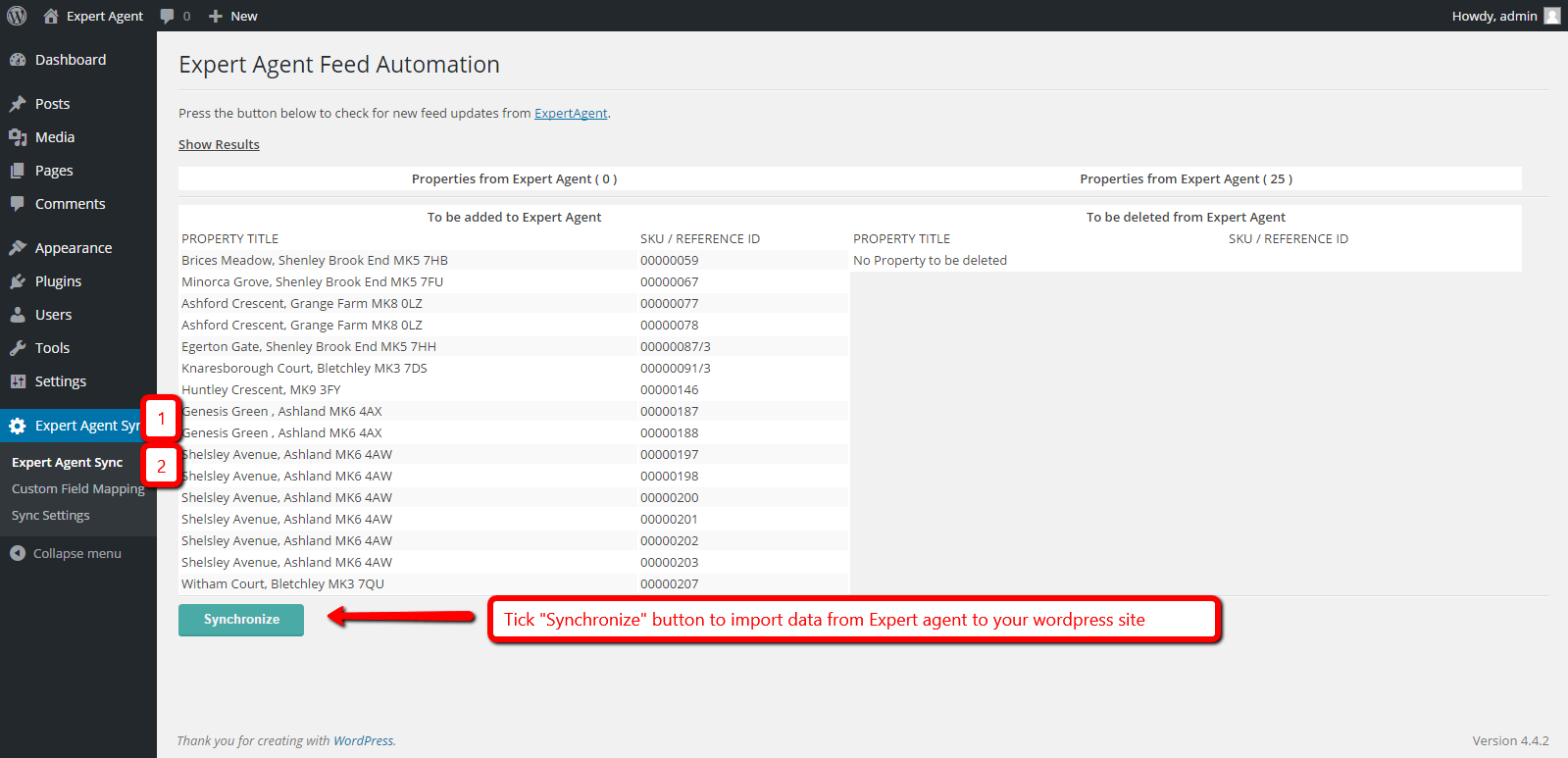Open the comments bubble icon in admin bar
This screenshot has height=758, width=1568.
[168, 16]
